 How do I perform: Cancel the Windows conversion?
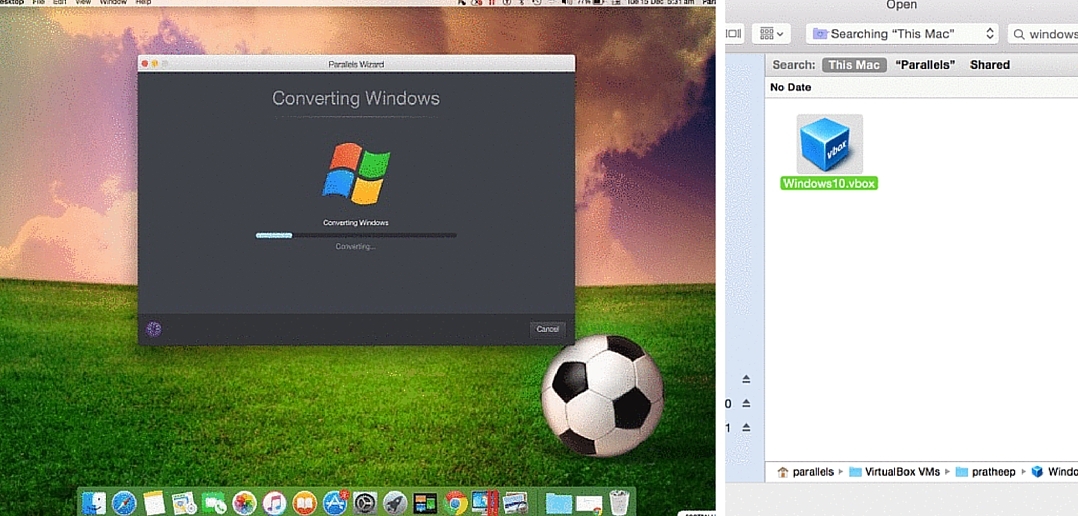coord(547,329)
